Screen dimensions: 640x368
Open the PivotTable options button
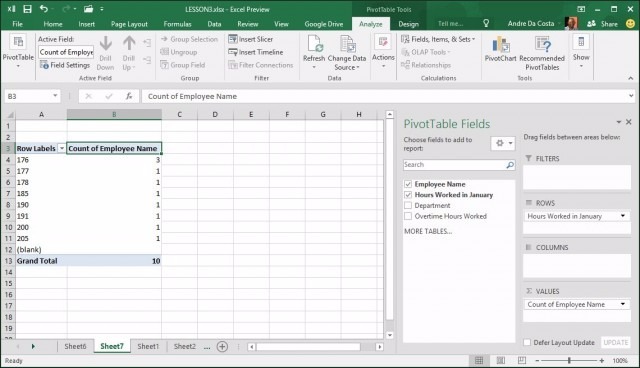click(18, 52)
